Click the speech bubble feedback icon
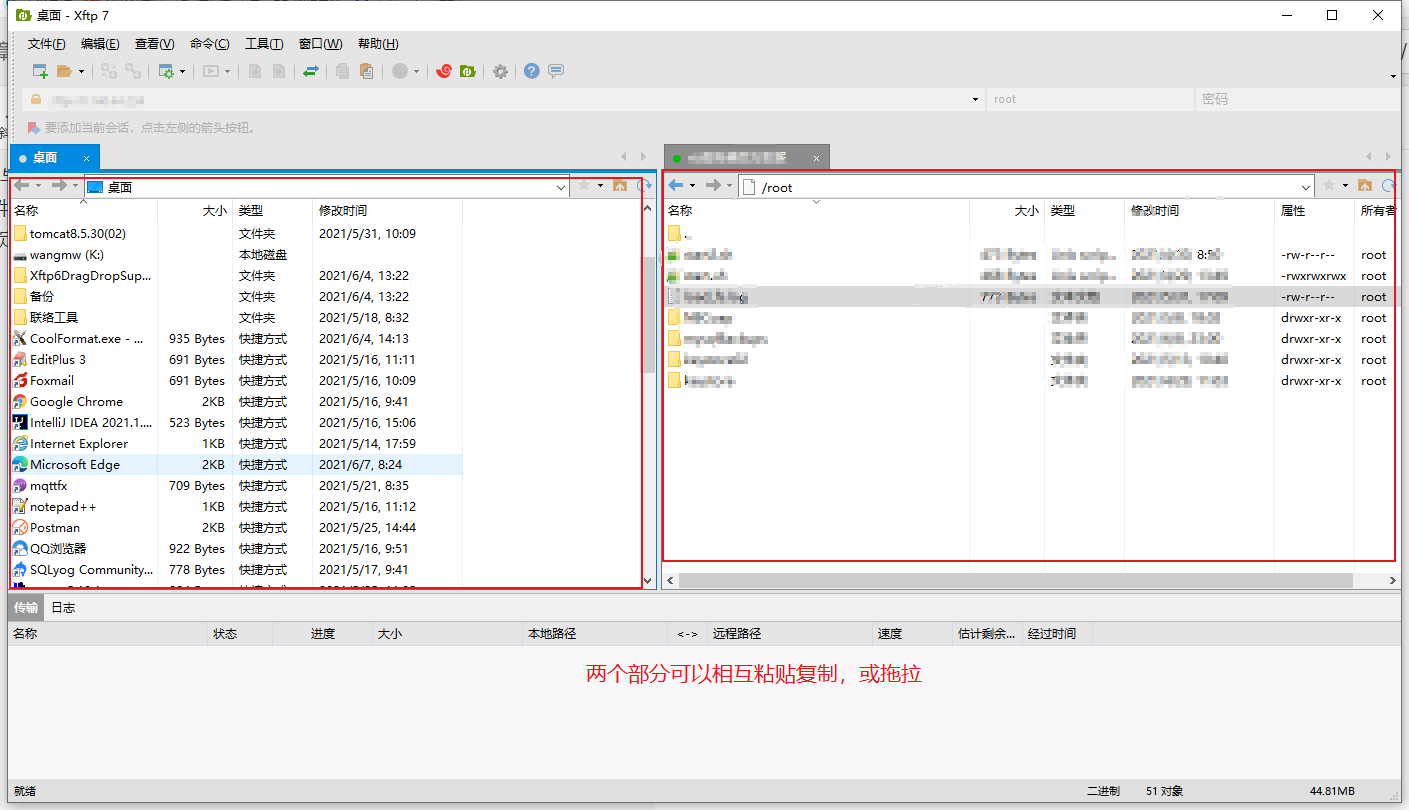The image size is (1409, 810). click(x=556, y=71)
